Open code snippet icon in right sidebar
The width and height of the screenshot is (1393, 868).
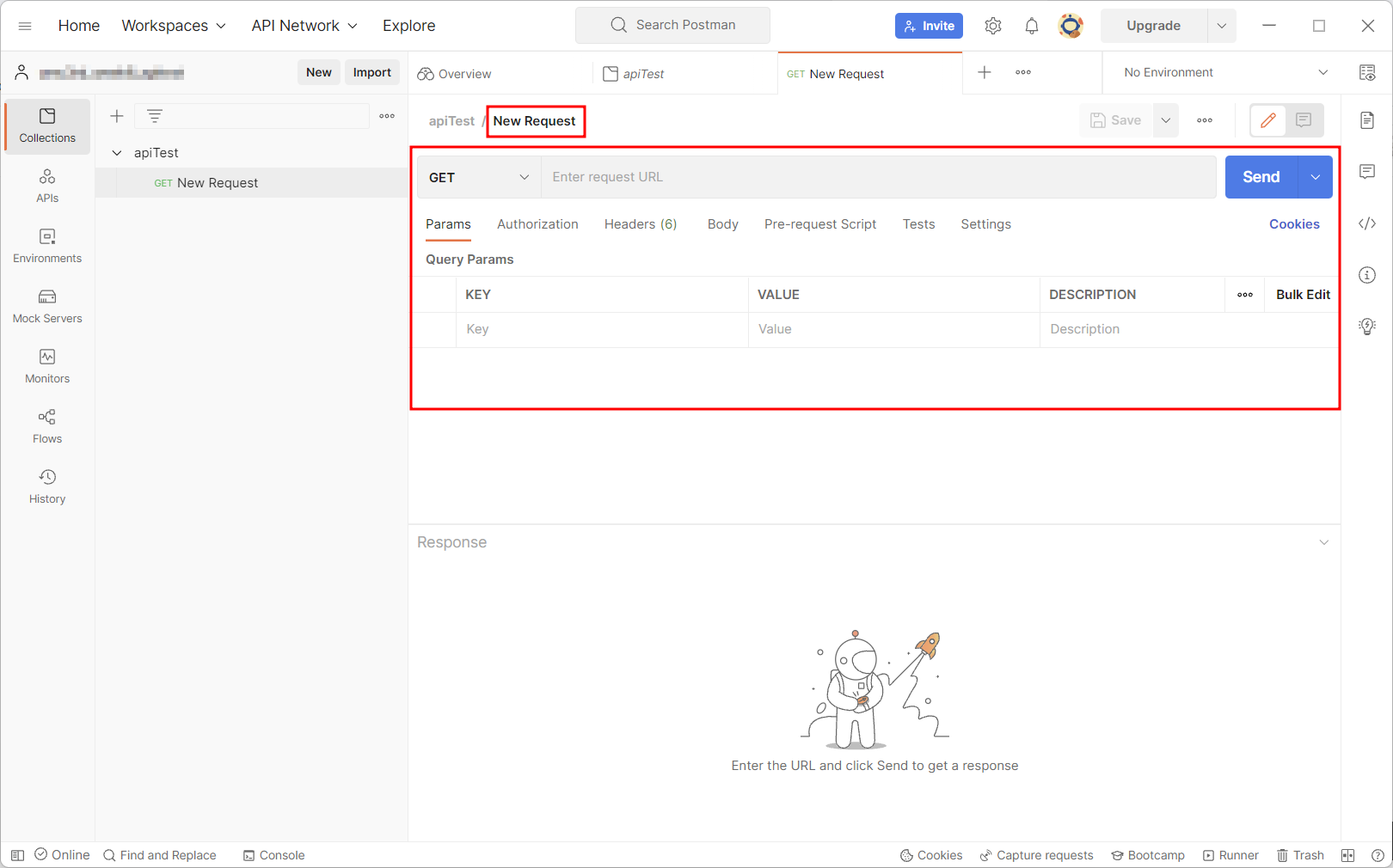pyautogui.click(x=1367, y=223)
